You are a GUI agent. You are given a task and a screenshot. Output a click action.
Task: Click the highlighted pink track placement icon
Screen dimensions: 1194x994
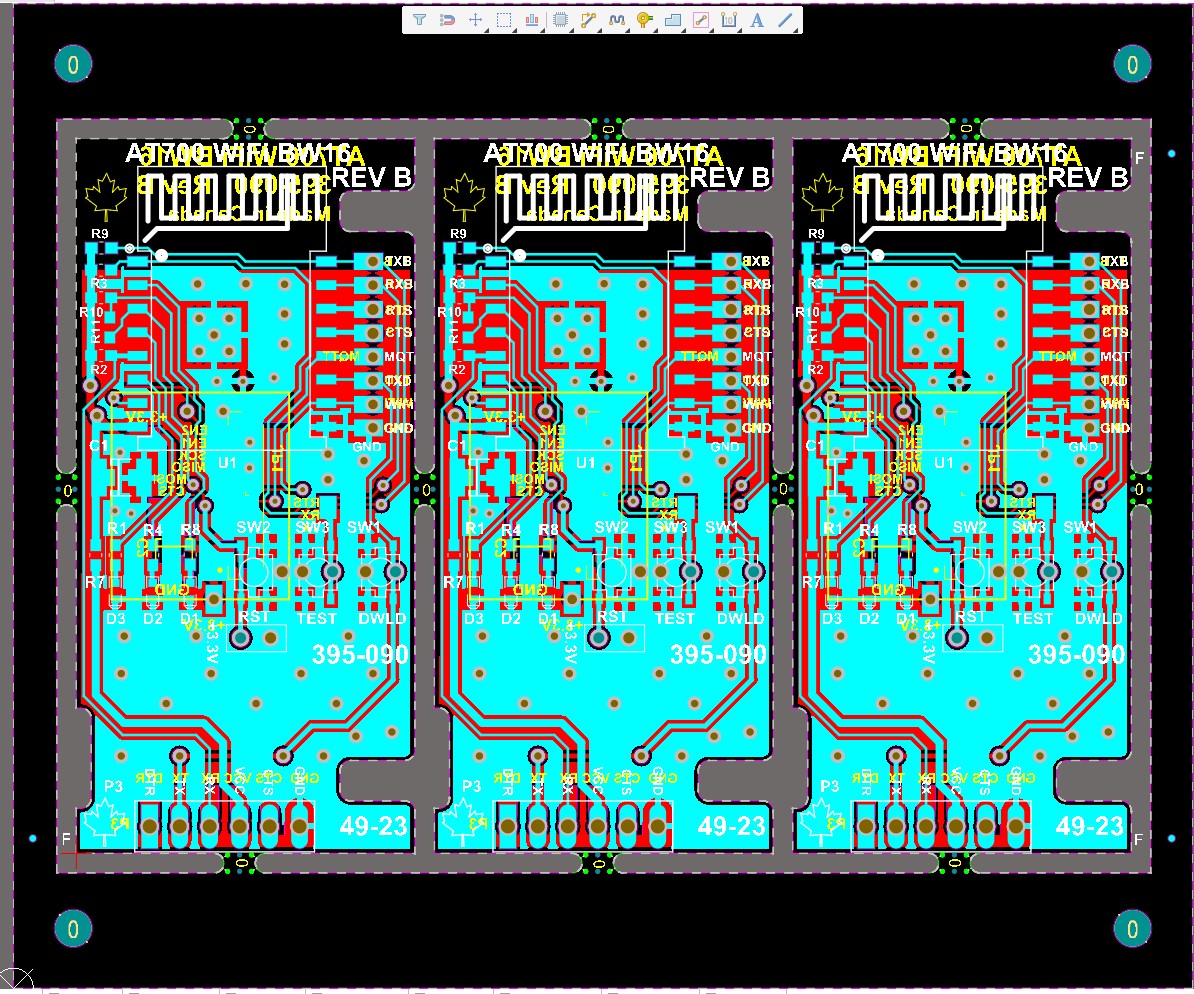coord(701,19)
